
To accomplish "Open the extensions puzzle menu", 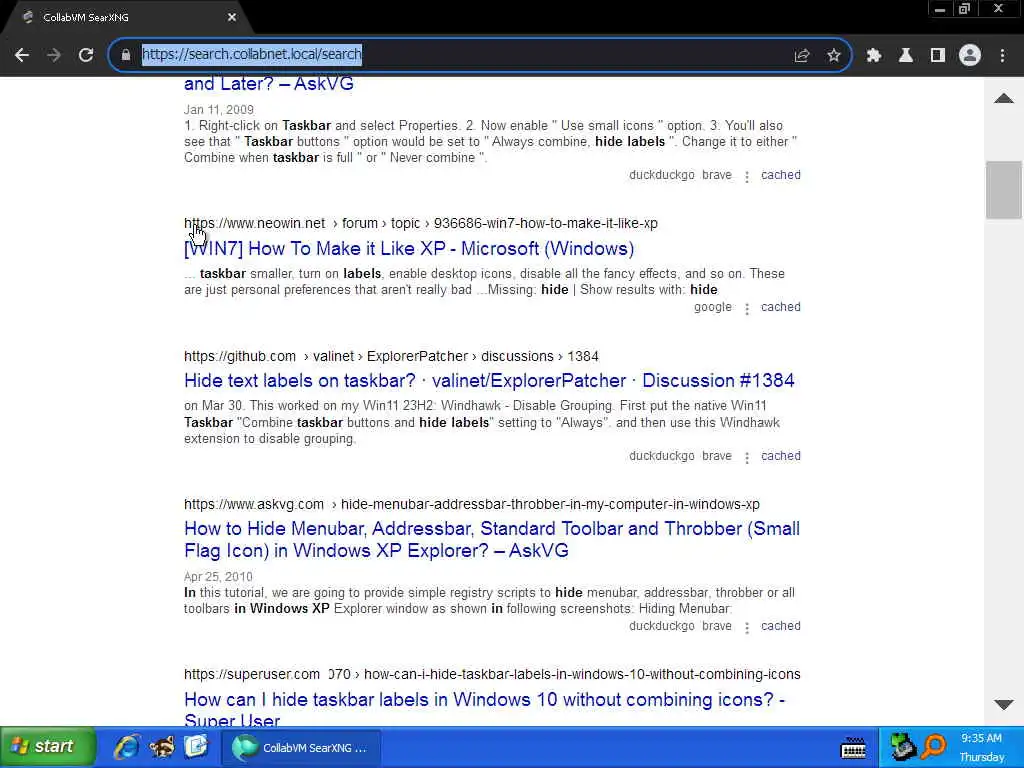I will click(x=873, y=56).
